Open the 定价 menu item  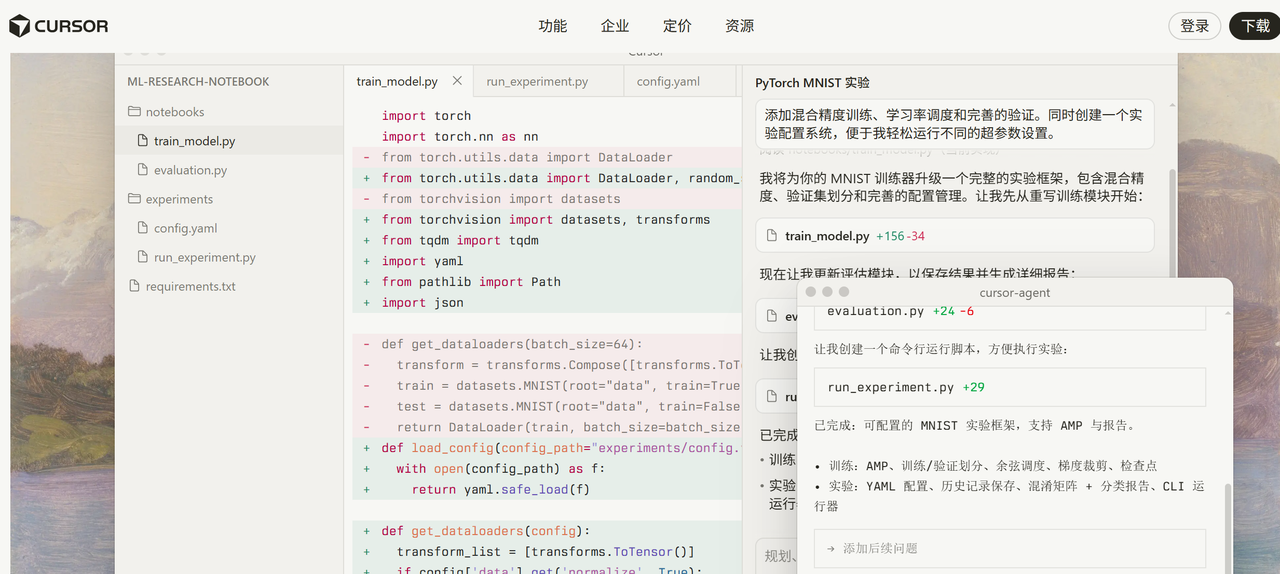pos(677,26)
